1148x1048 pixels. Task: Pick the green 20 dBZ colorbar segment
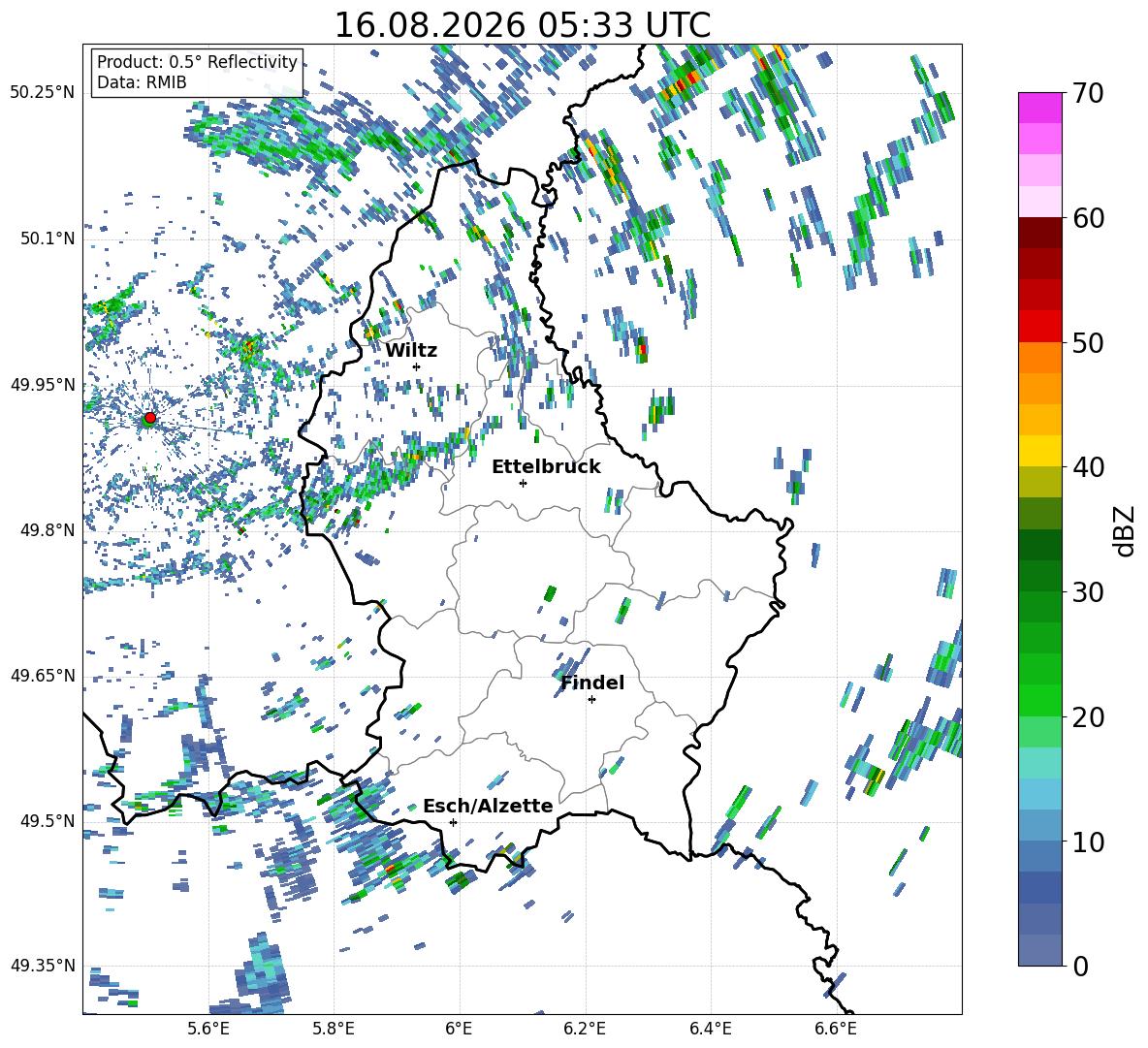(x=1039, y=700)
